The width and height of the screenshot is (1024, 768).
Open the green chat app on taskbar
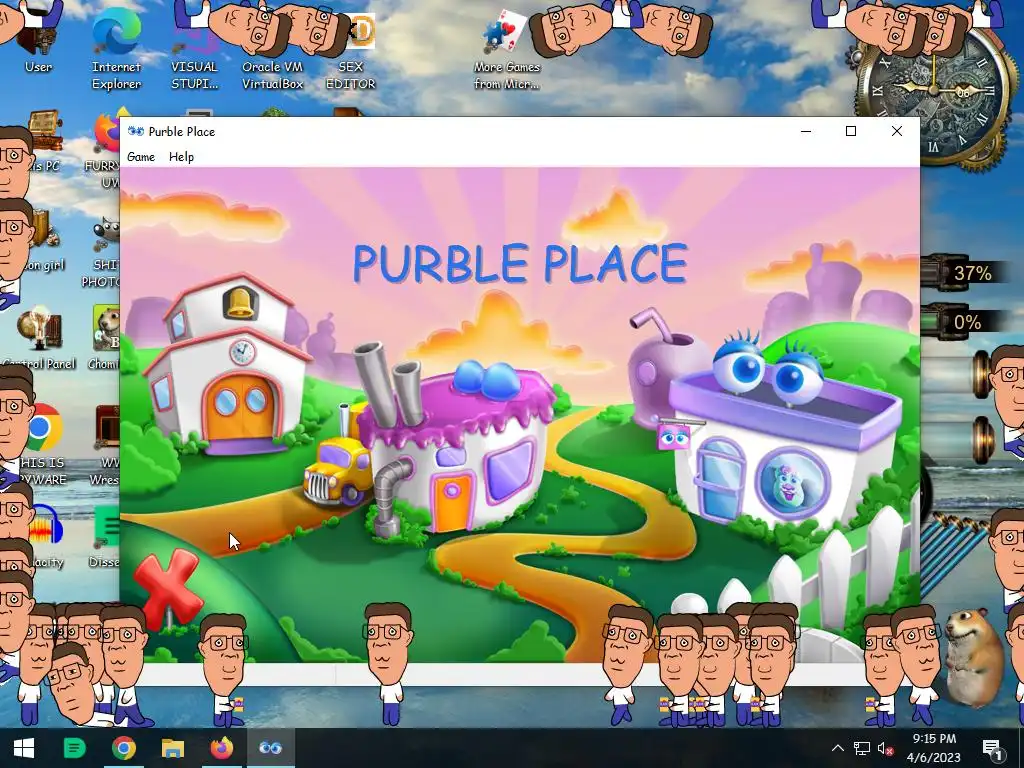[74, 748]
